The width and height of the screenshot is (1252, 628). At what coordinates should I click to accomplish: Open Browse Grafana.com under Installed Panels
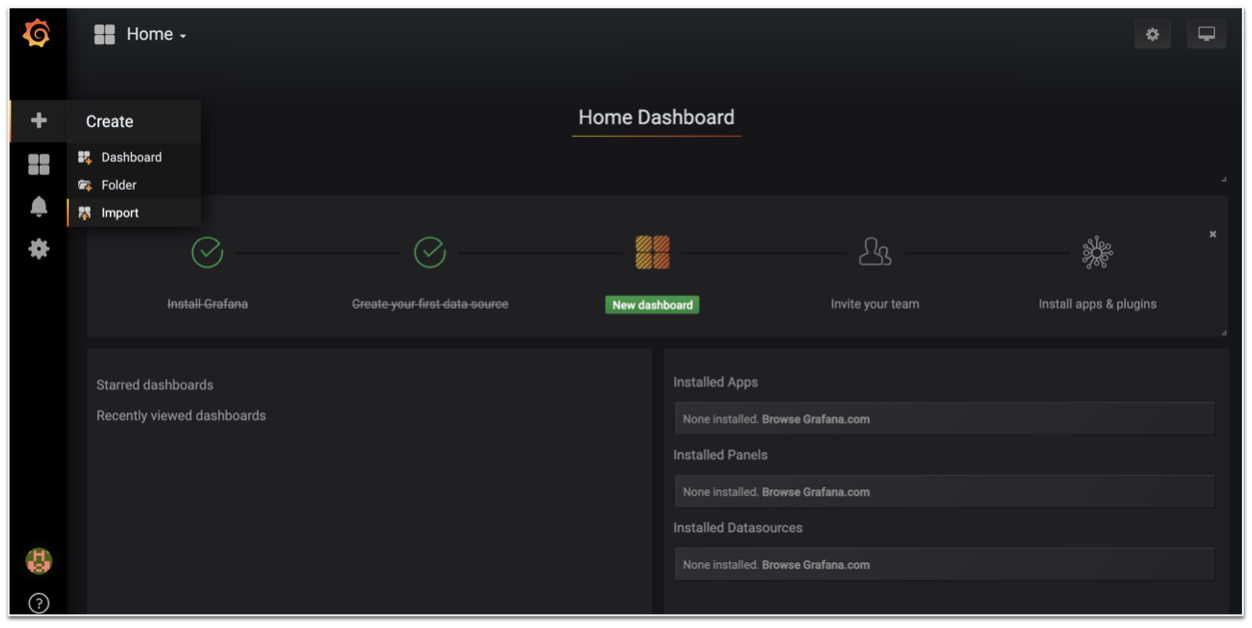coord(816,492)
